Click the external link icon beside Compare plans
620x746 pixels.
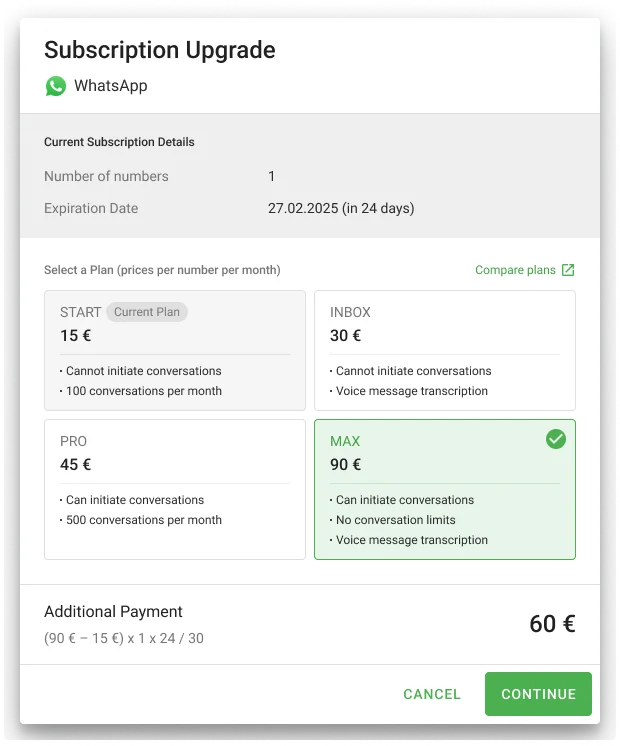[568, 270]
